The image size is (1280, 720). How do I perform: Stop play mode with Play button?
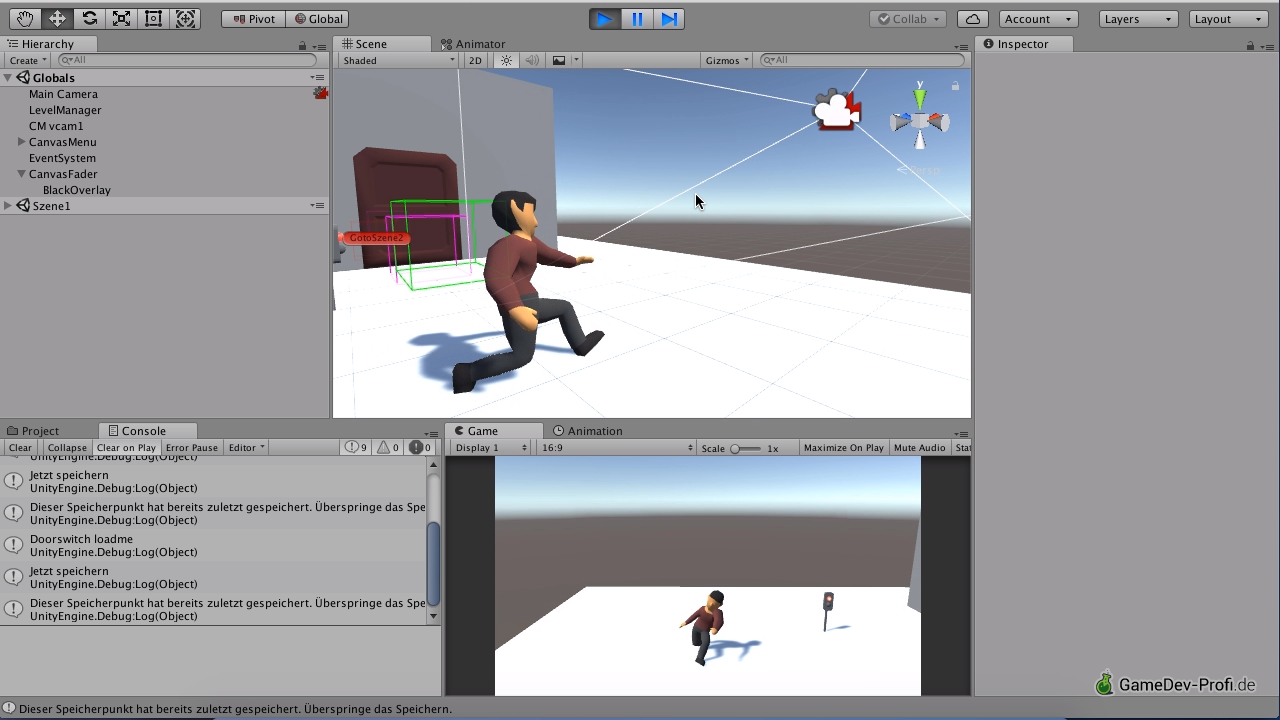pyautogui.click(x=605, y=18)
